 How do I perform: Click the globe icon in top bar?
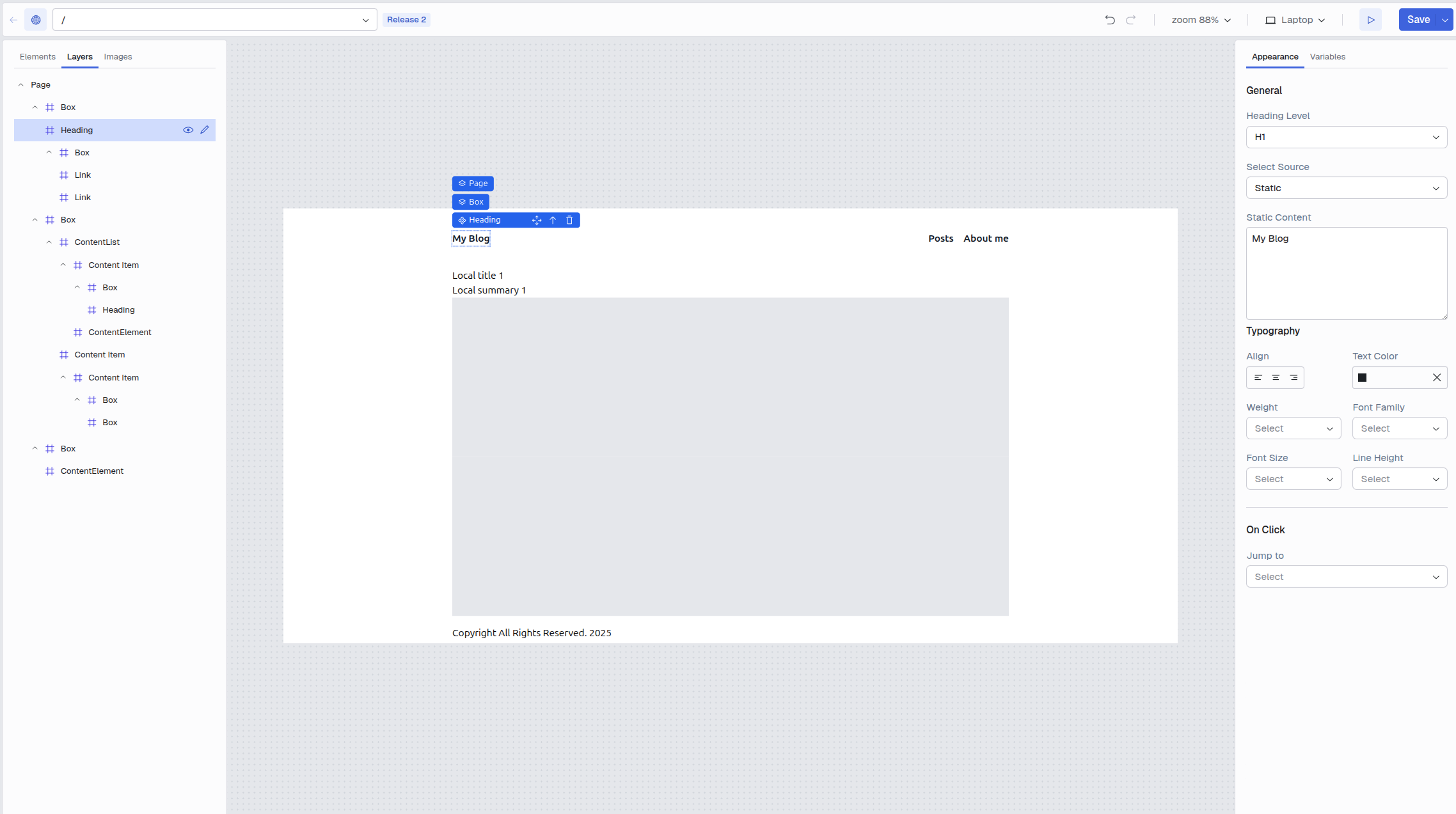tap(36, 20)
